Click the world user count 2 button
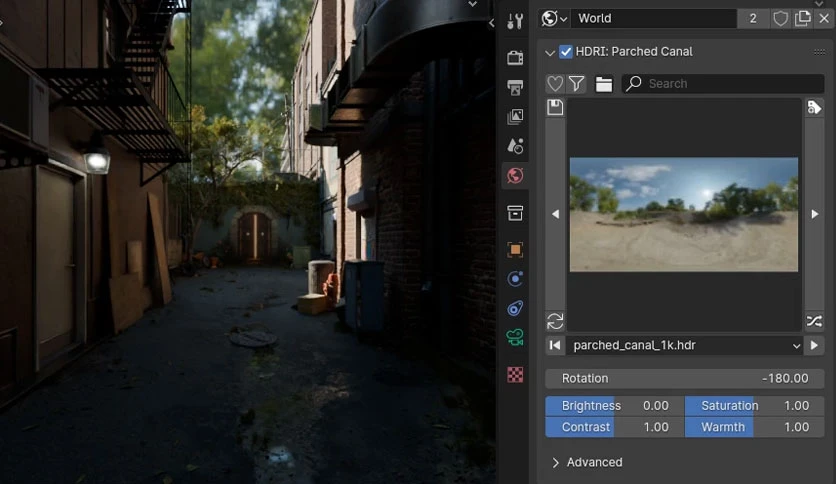Image resolution: width=836 pixels, height=484 pixels. coord(753,19)
